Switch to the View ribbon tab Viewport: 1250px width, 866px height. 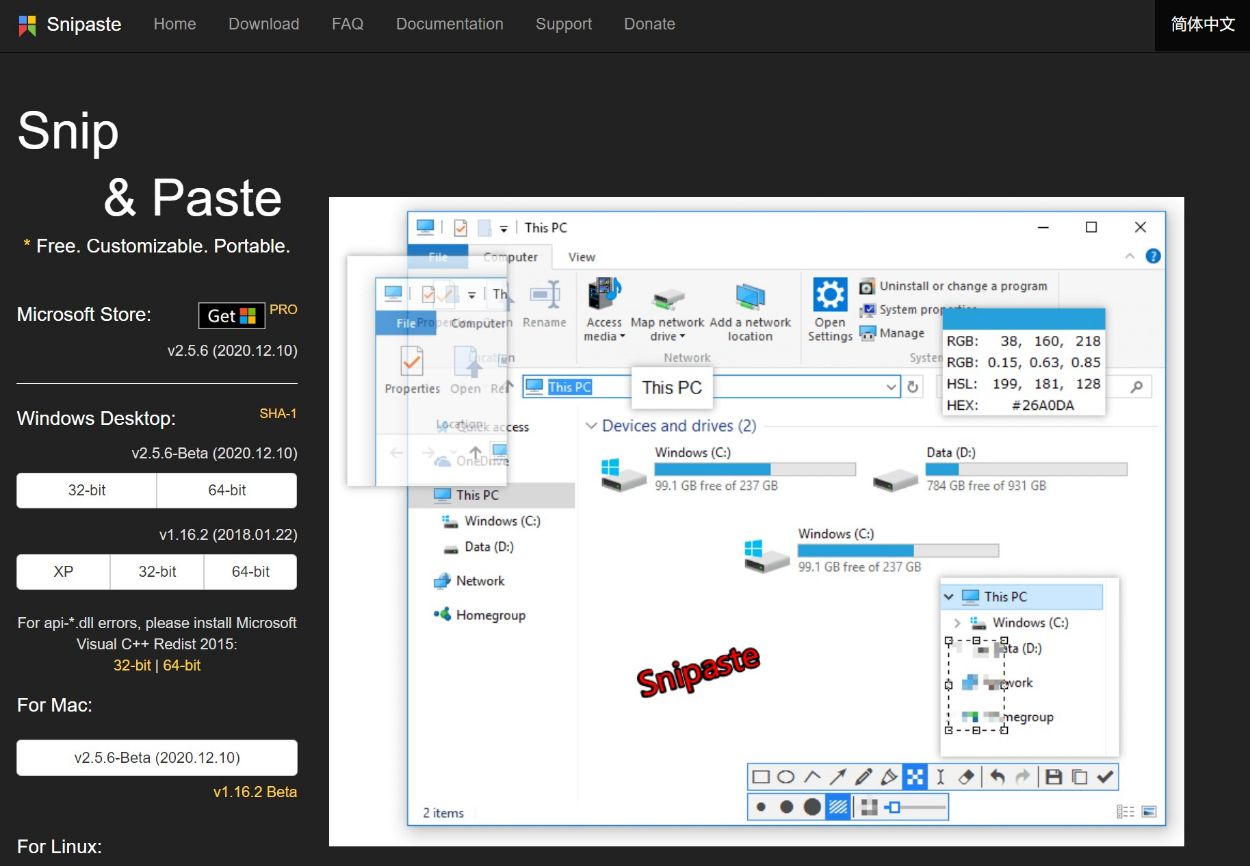pyautogui.click(x=582, y=257)
